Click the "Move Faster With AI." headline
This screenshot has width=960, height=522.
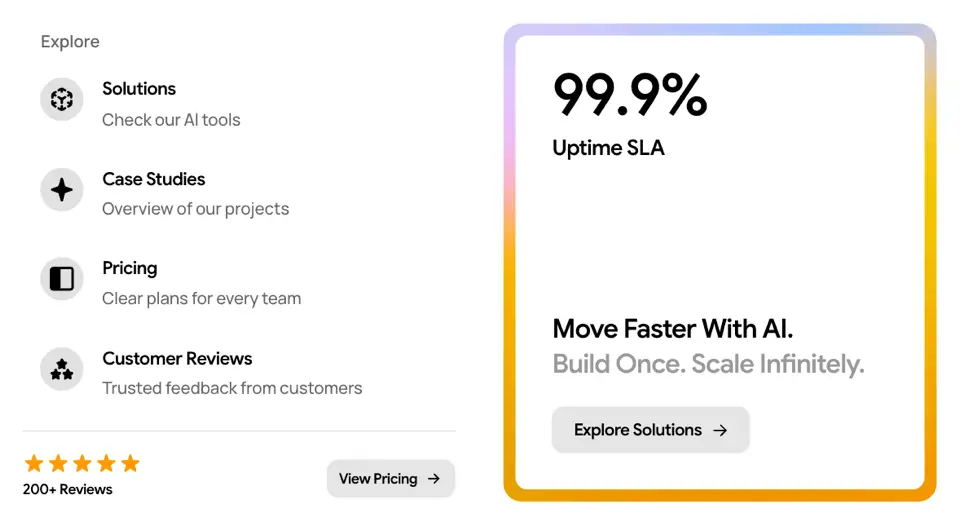pyautogui.click(x=672, y=329)
